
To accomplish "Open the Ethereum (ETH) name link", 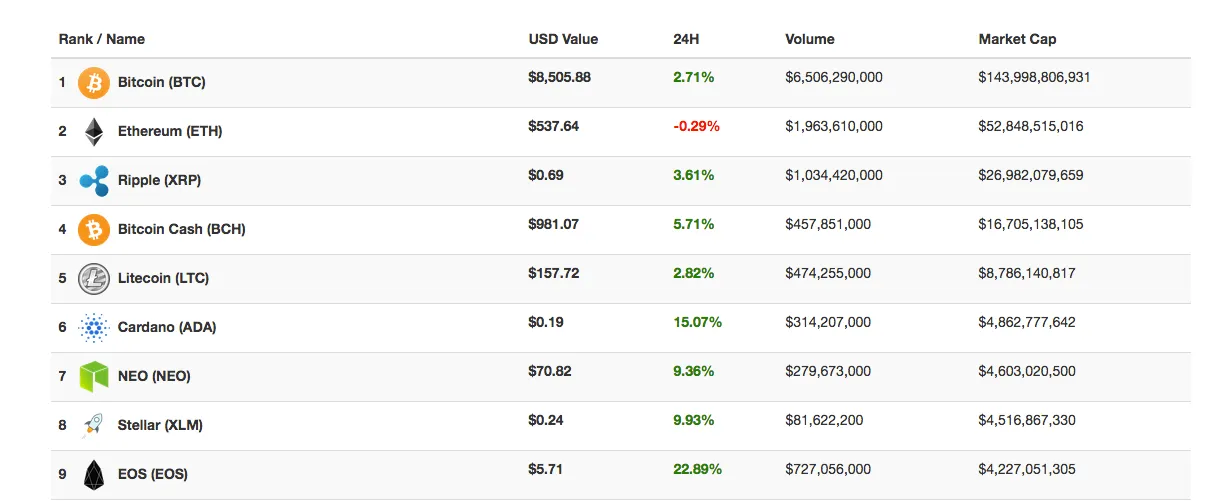I will tap(170, 131).
